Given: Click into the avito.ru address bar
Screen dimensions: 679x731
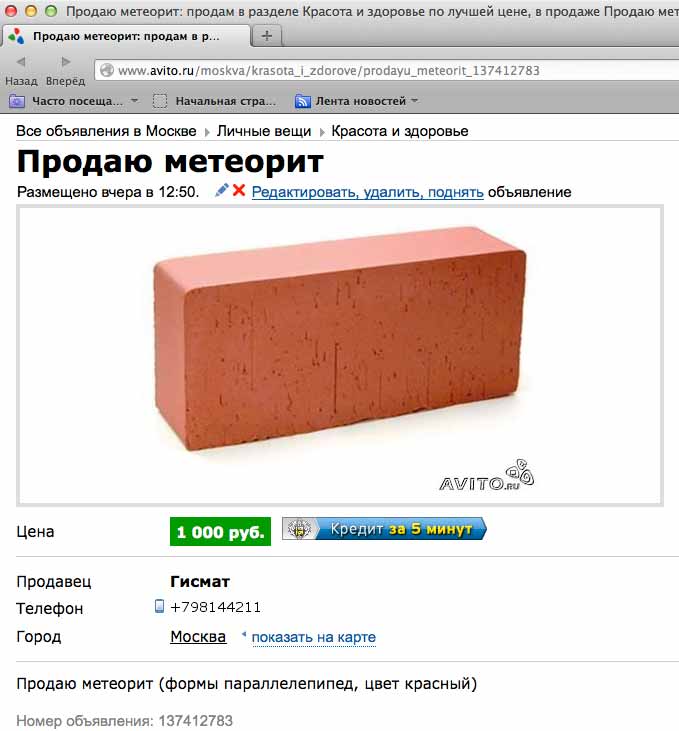Looking at the screenshot, I should tap(387, 70).
